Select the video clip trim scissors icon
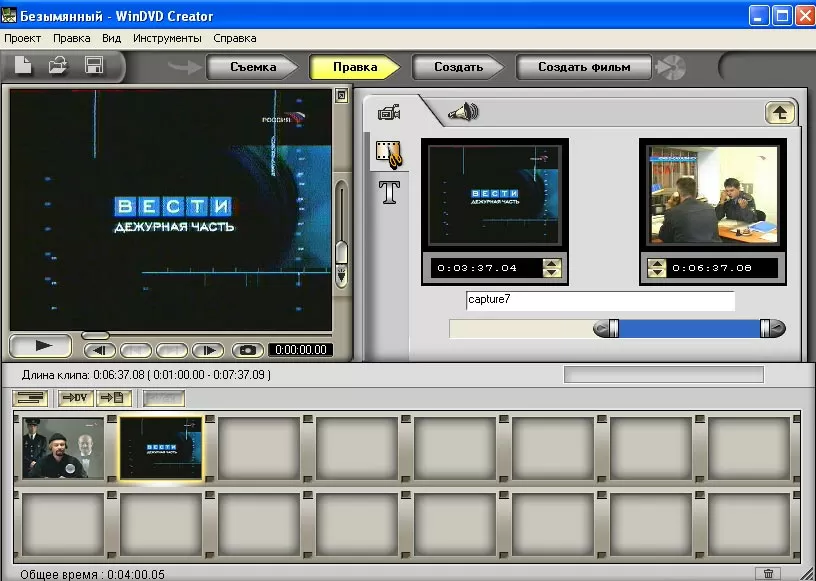The height and width of the screenshot is (581, 816). 389,153
